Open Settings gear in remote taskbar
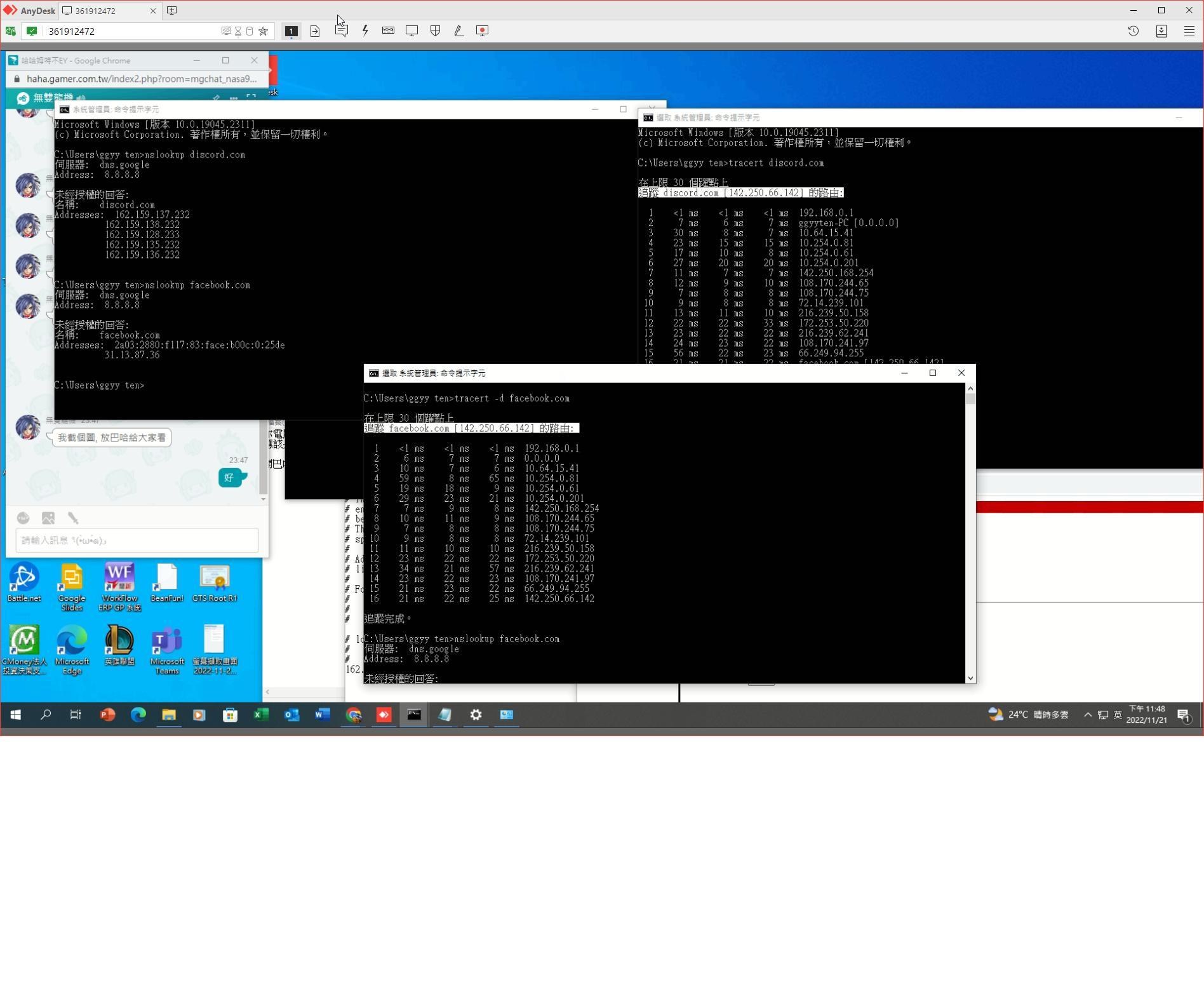The height and width of the screenshot is (1001, 1204). 476,715
